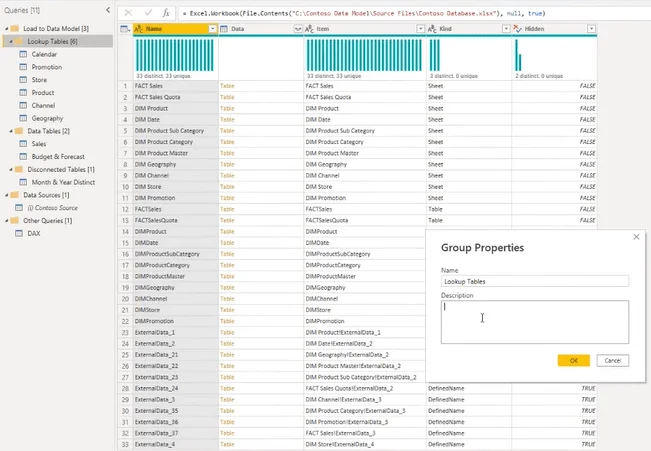Open the Table link in DIM Geography row
651x451 pixels.
[227, 164]
